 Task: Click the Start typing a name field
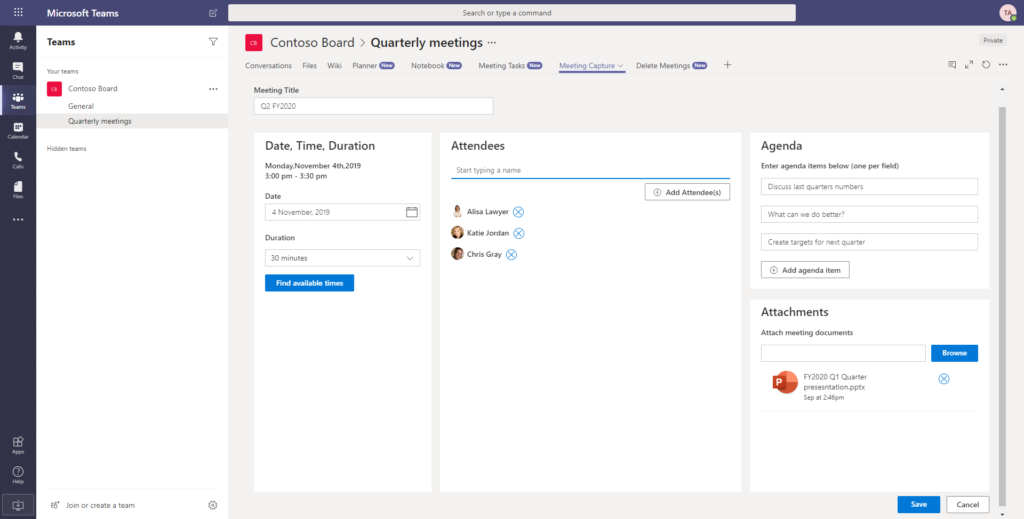(x=590, y=170)
